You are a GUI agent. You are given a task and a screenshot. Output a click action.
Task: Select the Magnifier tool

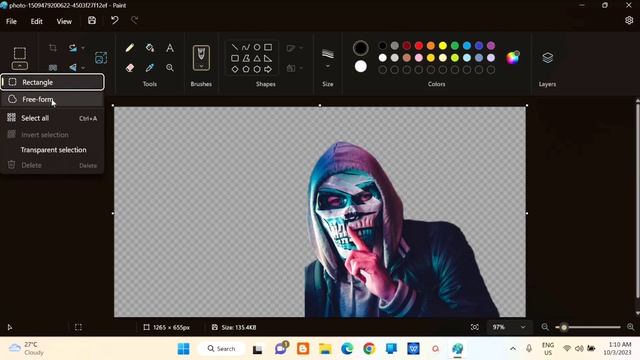tap(170, 68)
